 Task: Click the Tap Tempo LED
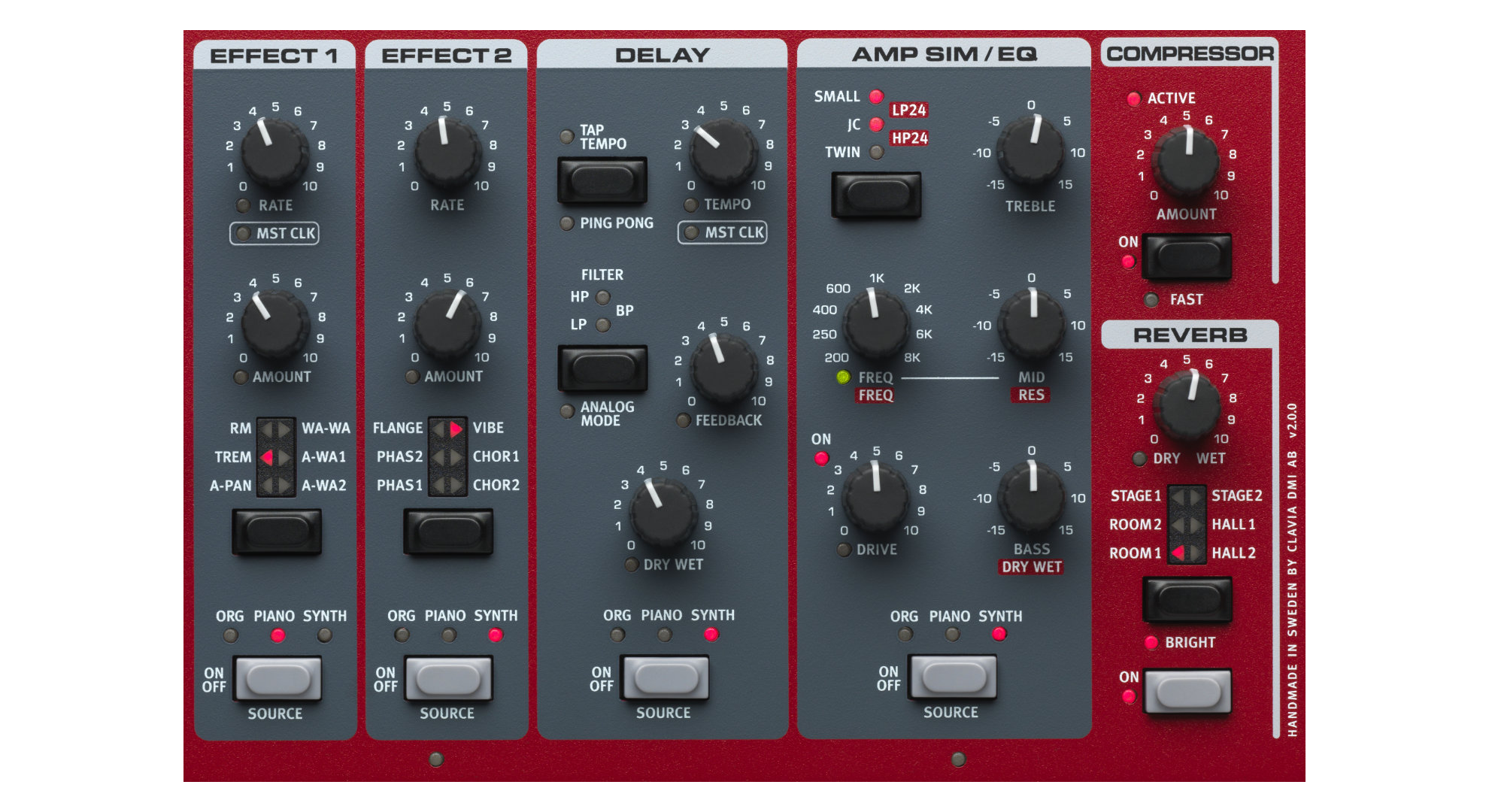(x=567, y=137)
